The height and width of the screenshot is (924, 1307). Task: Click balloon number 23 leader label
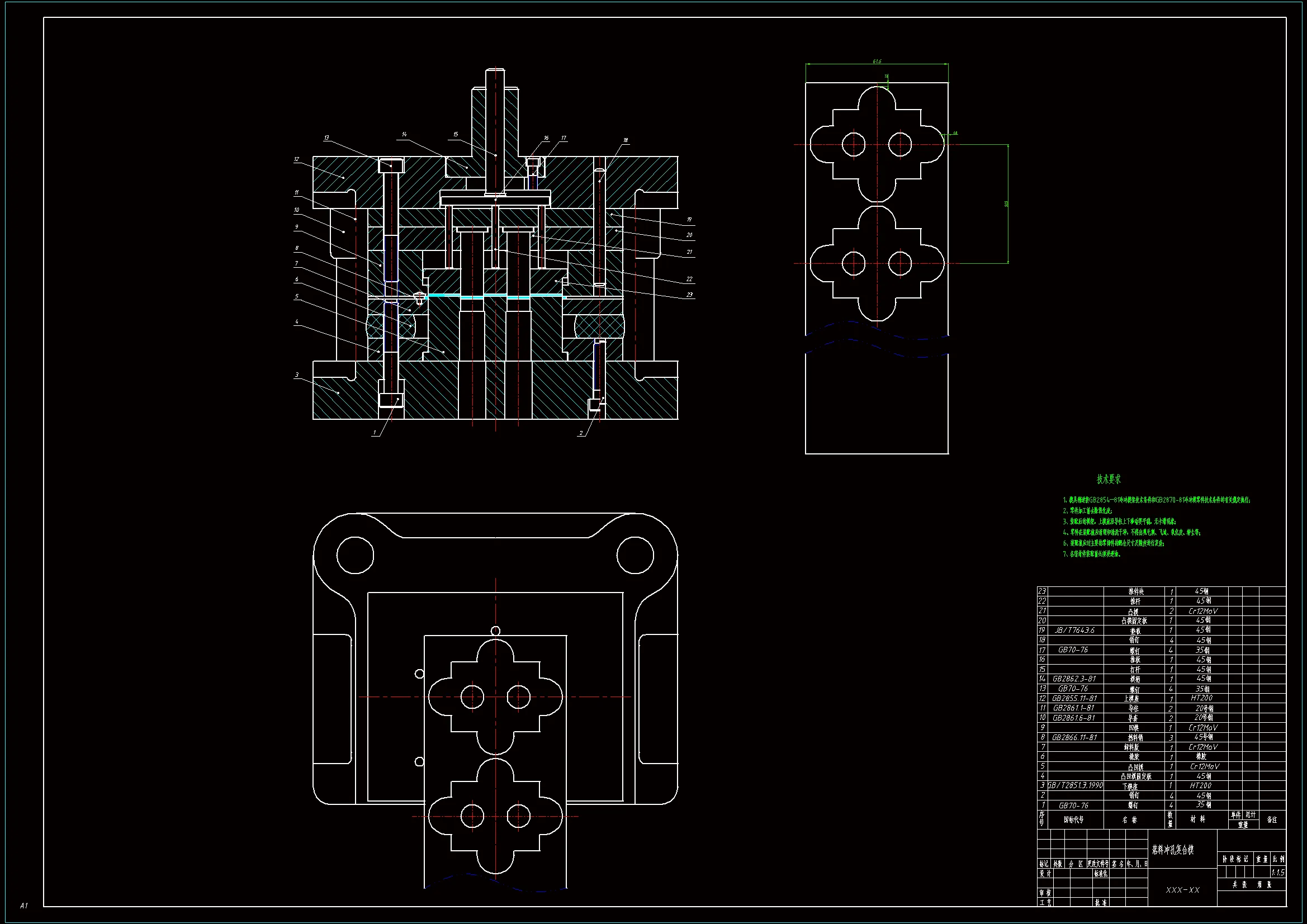pyautogui.click(x=689, y=295)
